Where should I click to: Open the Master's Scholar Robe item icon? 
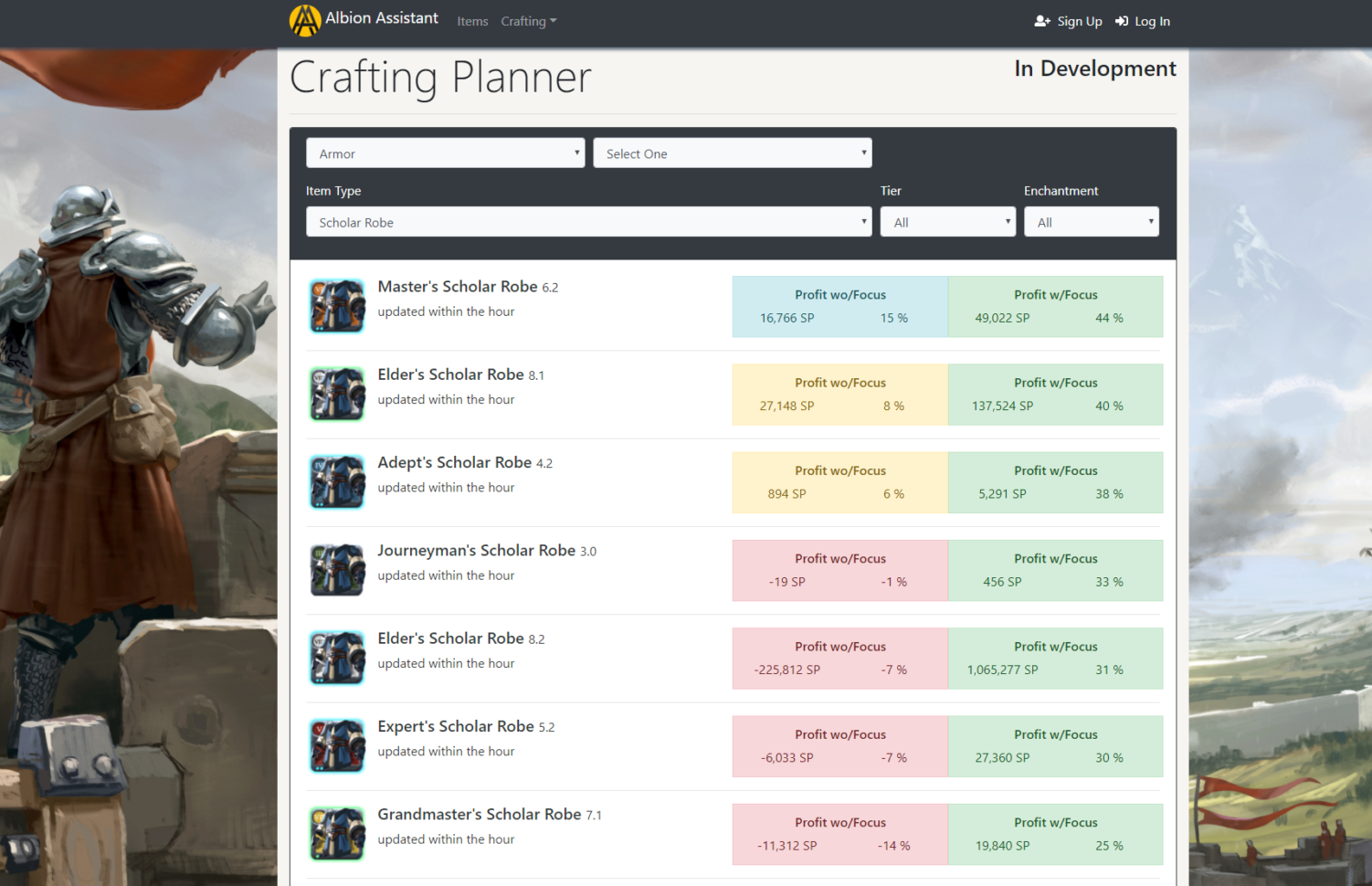coord(336,305)
